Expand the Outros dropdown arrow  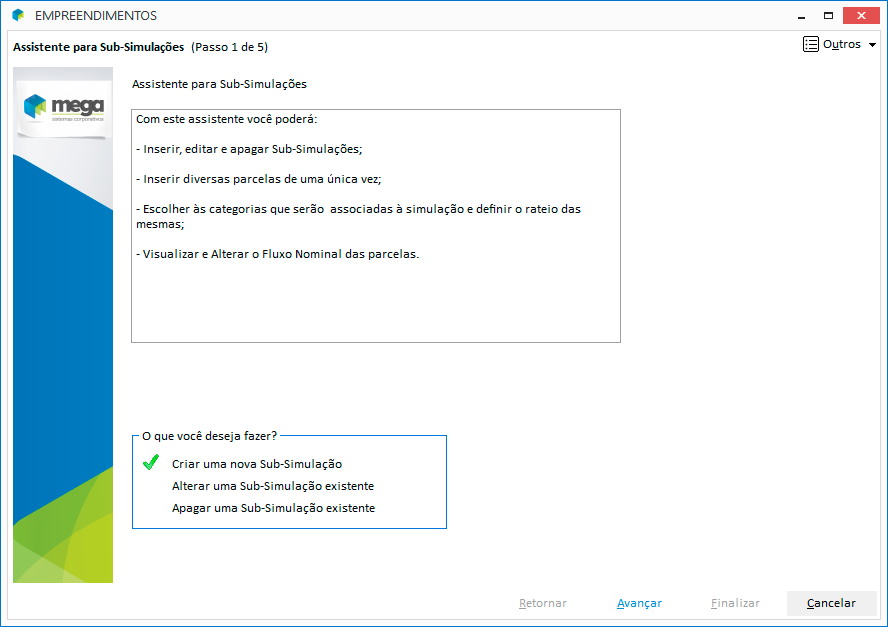(872, 46)
